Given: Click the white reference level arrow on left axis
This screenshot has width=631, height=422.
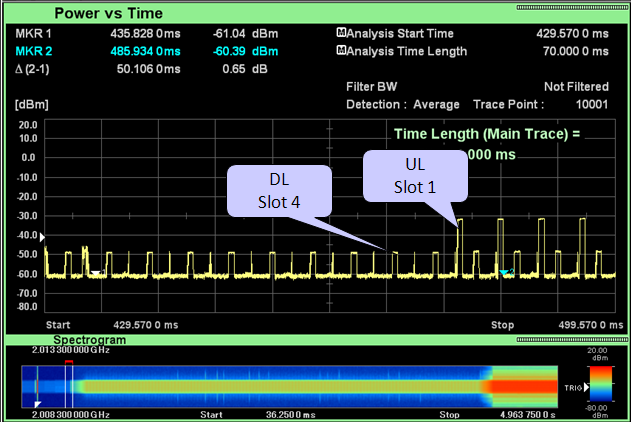Looking at the screenshot, I should pyautogui.click(x=41, y=239).
